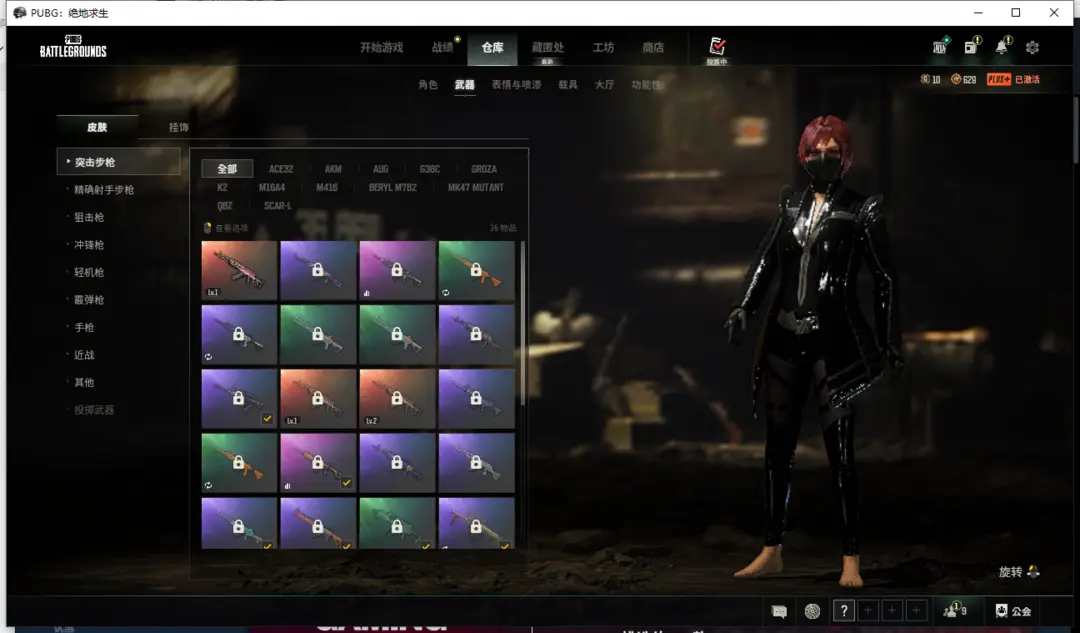The image size is (1080, 633).
Task: Open the news box icon with alert
Action: pos(971,46)
